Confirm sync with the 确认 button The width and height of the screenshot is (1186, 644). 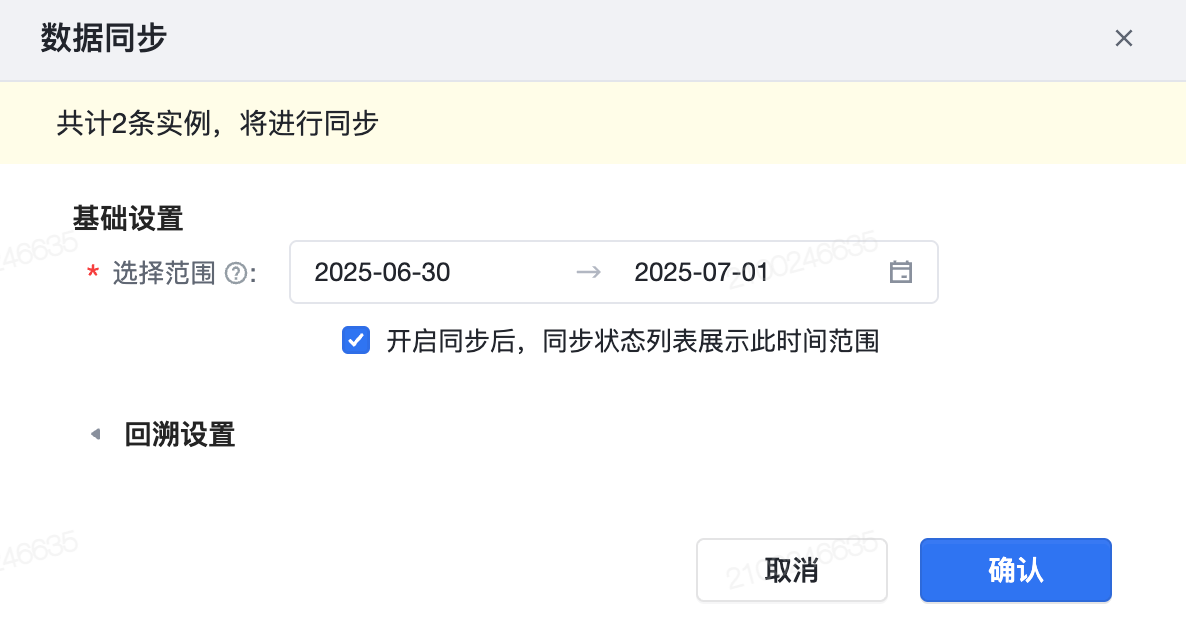click(1015, 570)
